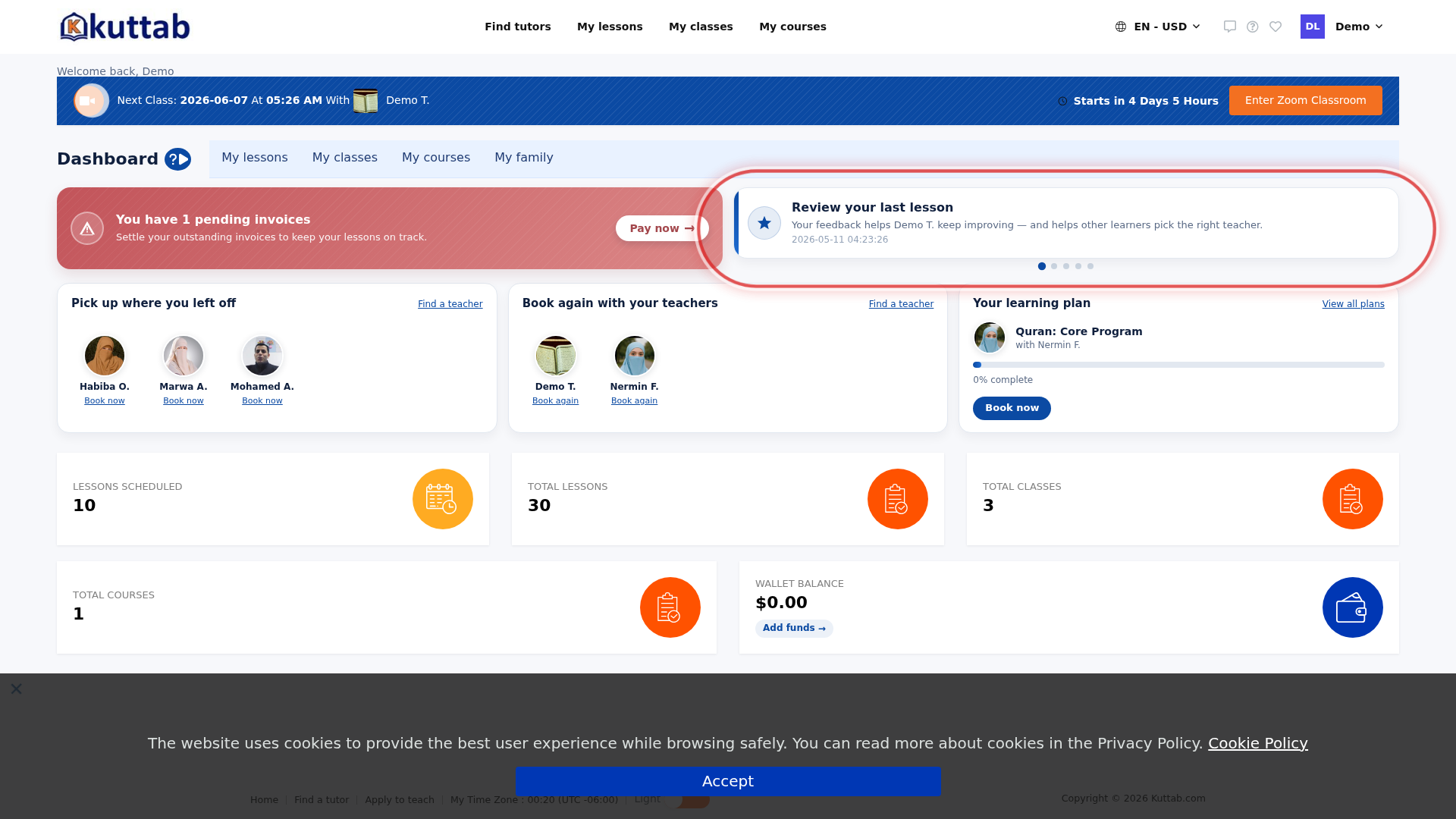This screenshot has height=819, width=1456.
Task: Select the fourth notification carousel dot
Action: [x=1078, y=266]
